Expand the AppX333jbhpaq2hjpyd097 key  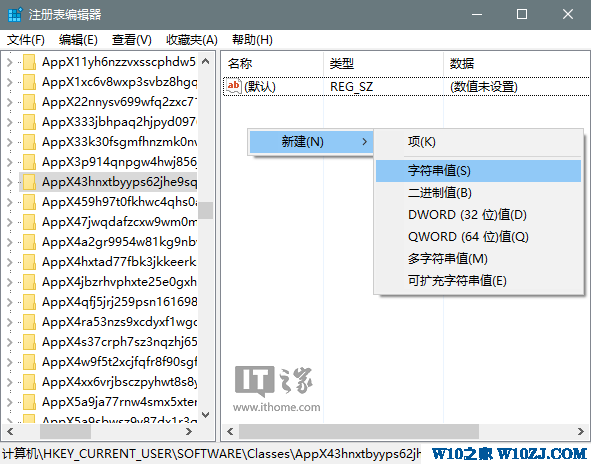coord(10,122)
